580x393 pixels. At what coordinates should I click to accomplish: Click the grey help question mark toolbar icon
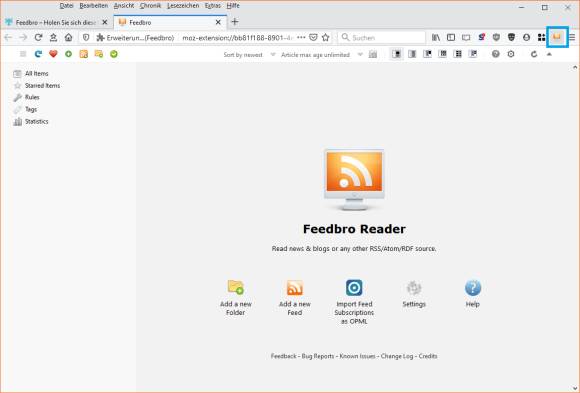[496, 54]
